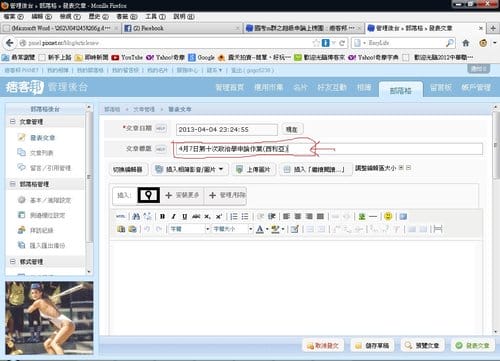
Task: Click into the article title field
Action: tap(328, 149)
